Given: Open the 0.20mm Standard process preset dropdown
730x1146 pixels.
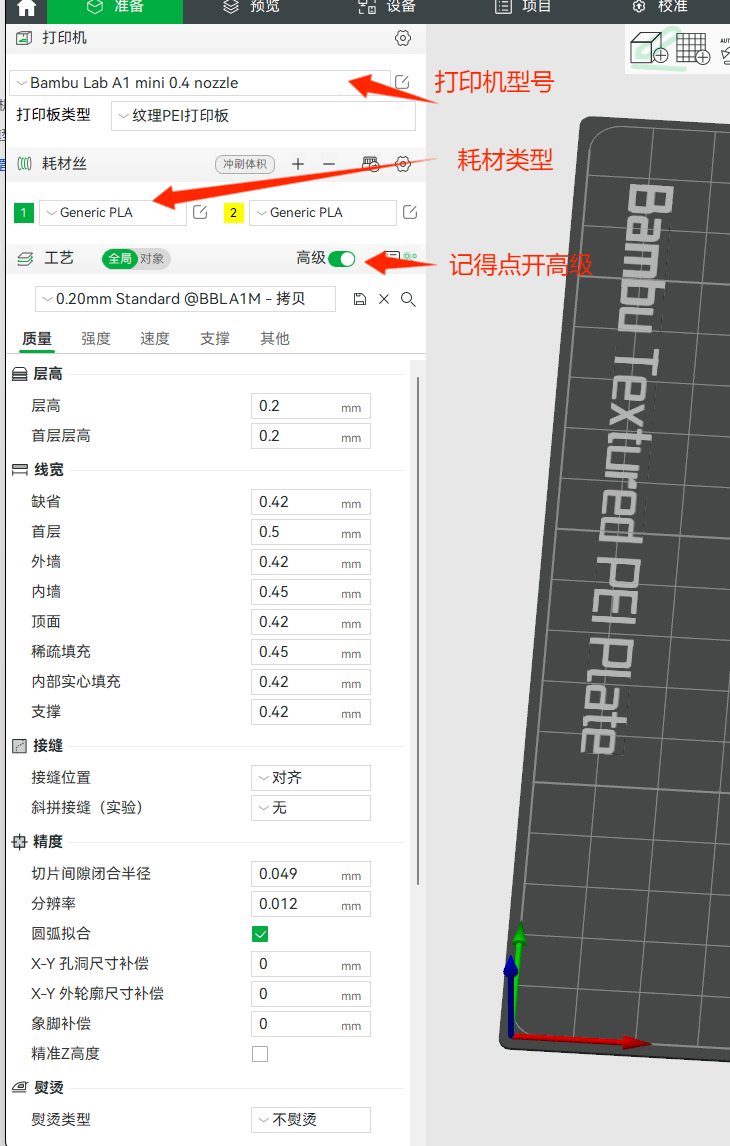Looking at the screenshot, I should tap(186, 299).
